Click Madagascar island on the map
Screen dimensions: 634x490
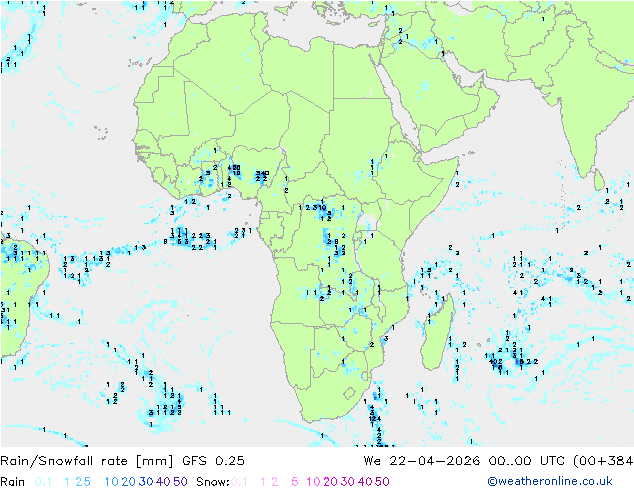click(x=437, y=332)
